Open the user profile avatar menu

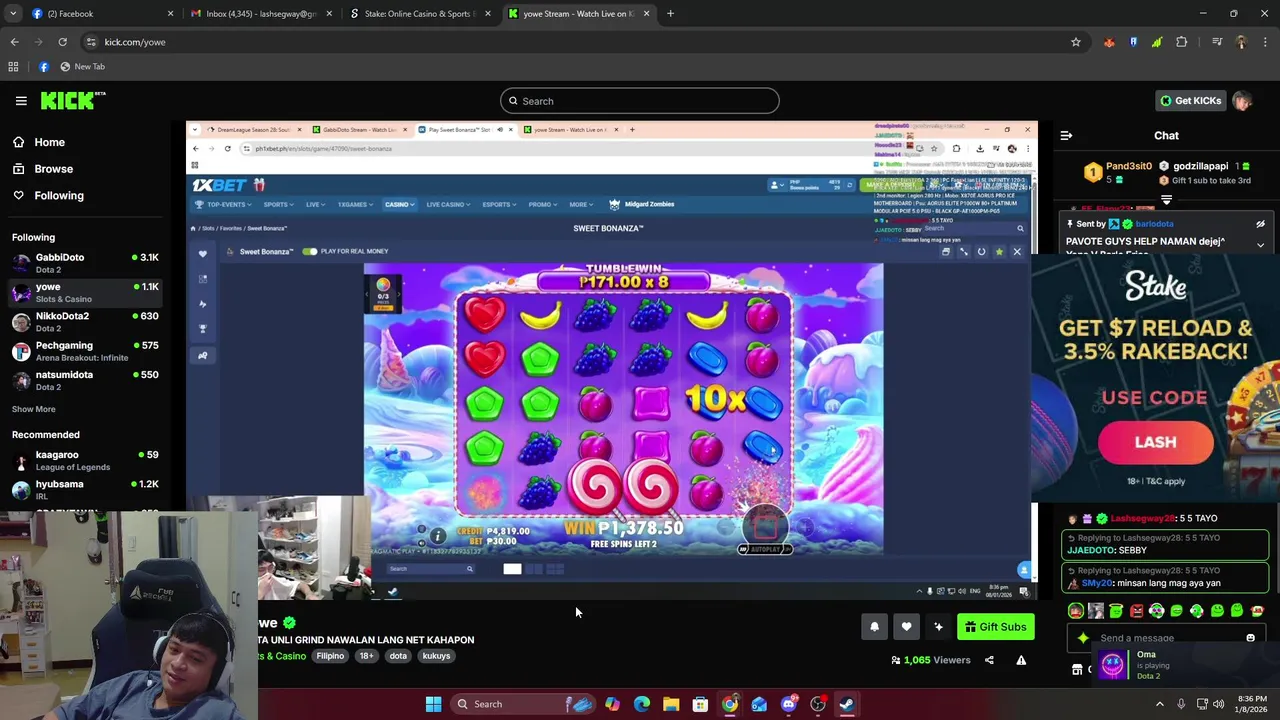1242,101
